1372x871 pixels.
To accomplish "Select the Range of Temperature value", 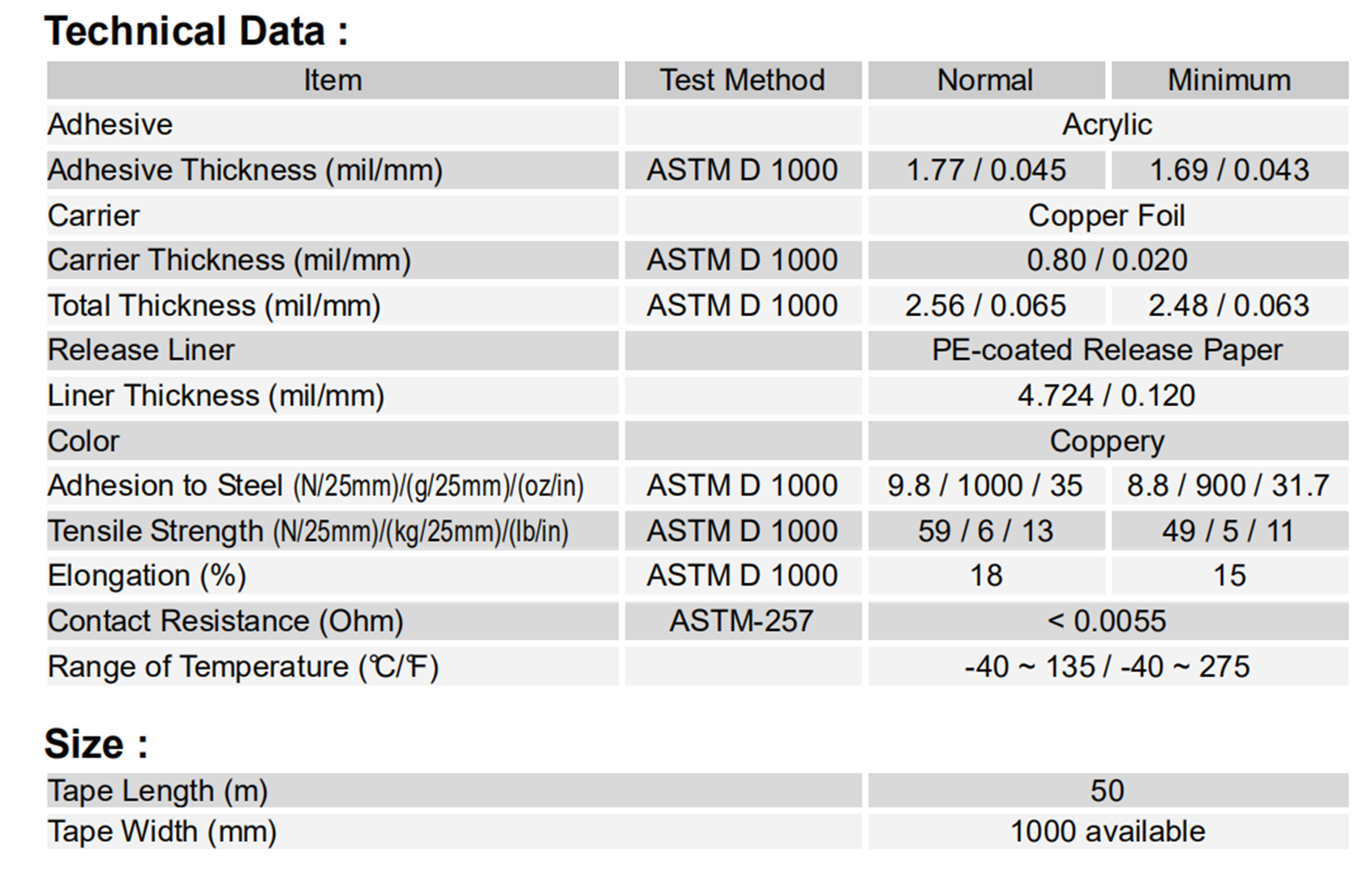I will [1107, 667].
